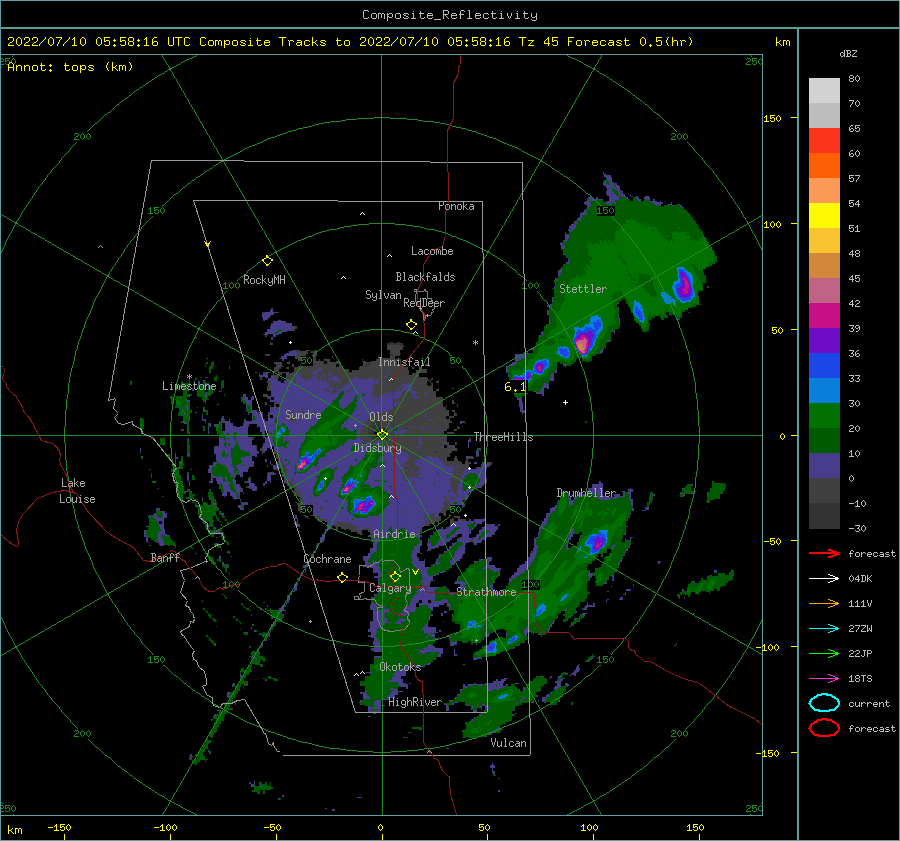Click the yellow radar-center diamond at Olds
This screenshot has height=841, width=900.
[382, 435]
